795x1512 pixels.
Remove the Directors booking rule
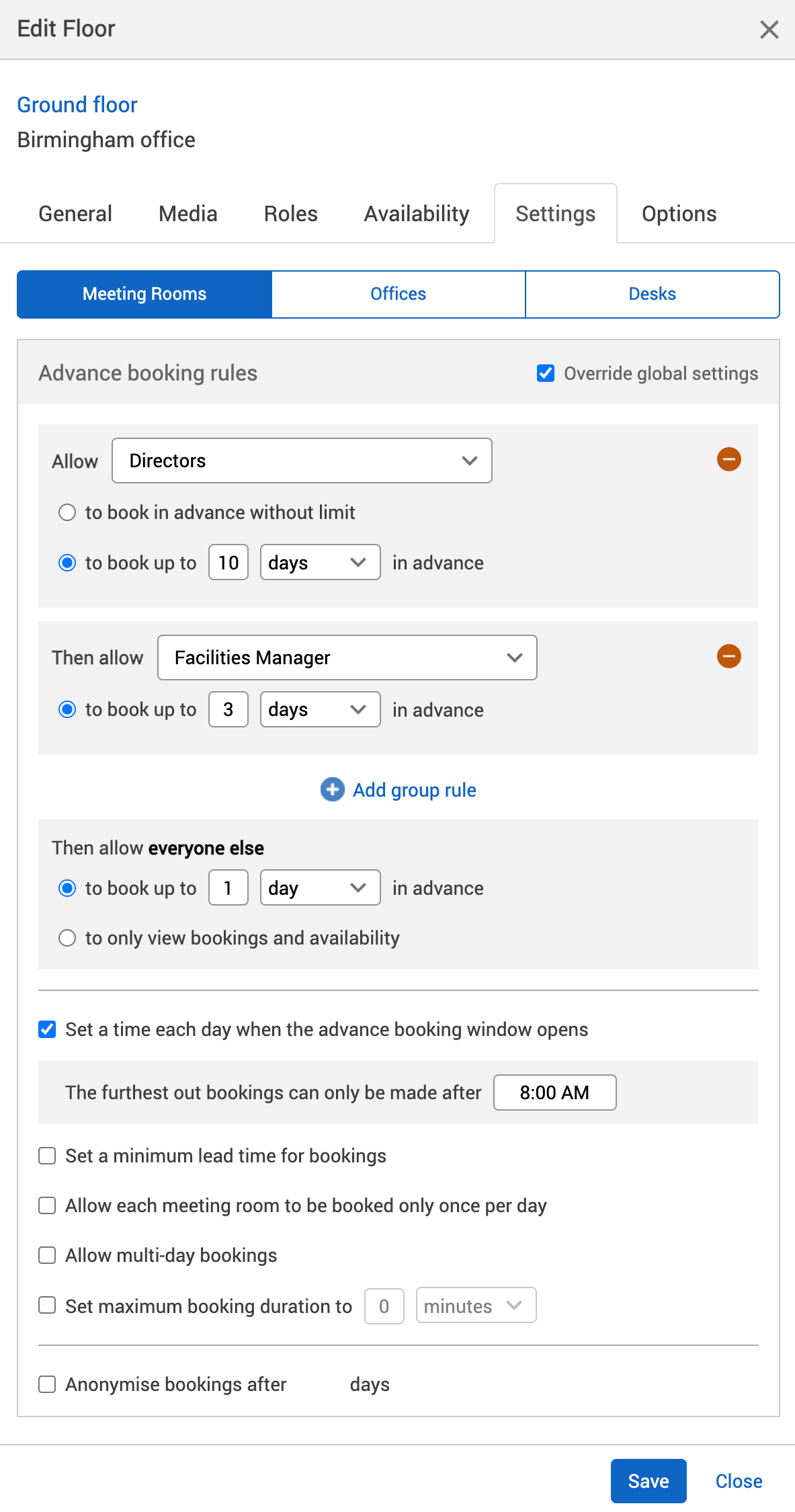point(728,459)
